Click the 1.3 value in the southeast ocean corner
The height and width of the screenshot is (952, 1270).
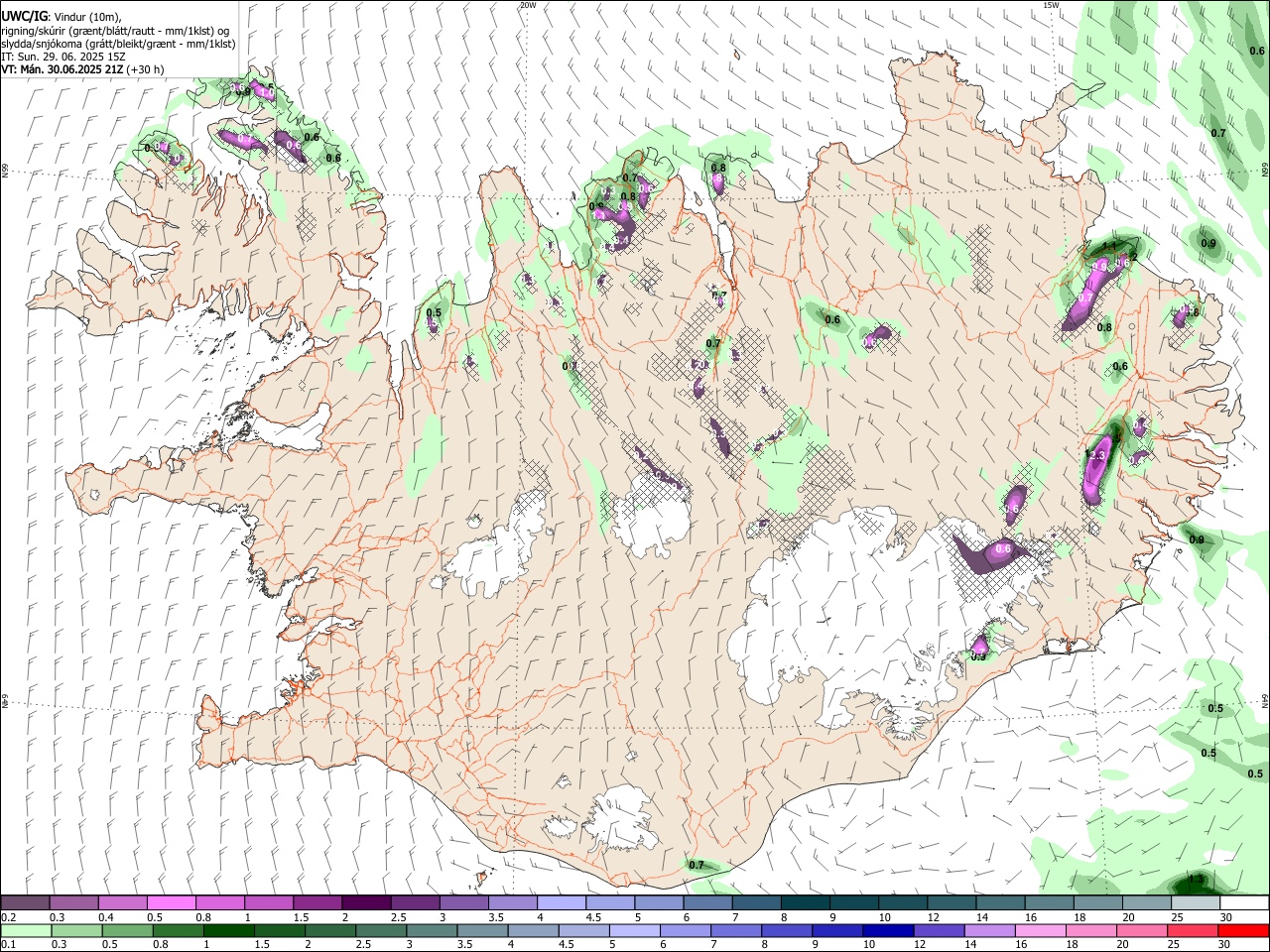pyautogui.click(x=1196, y=880)
